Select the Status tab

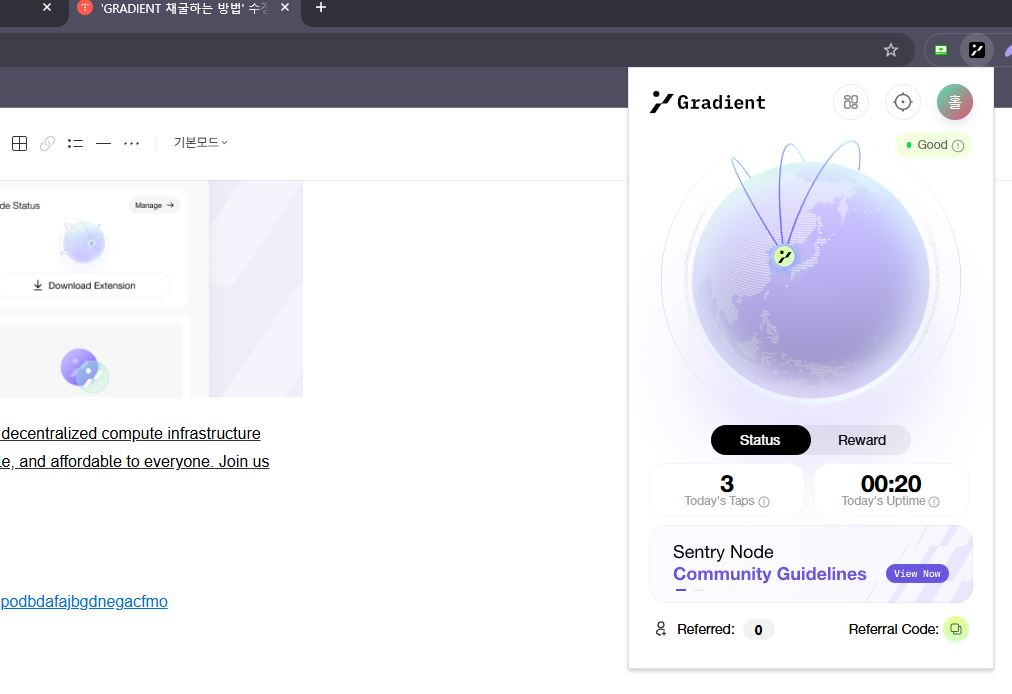[x=760, y=440]
